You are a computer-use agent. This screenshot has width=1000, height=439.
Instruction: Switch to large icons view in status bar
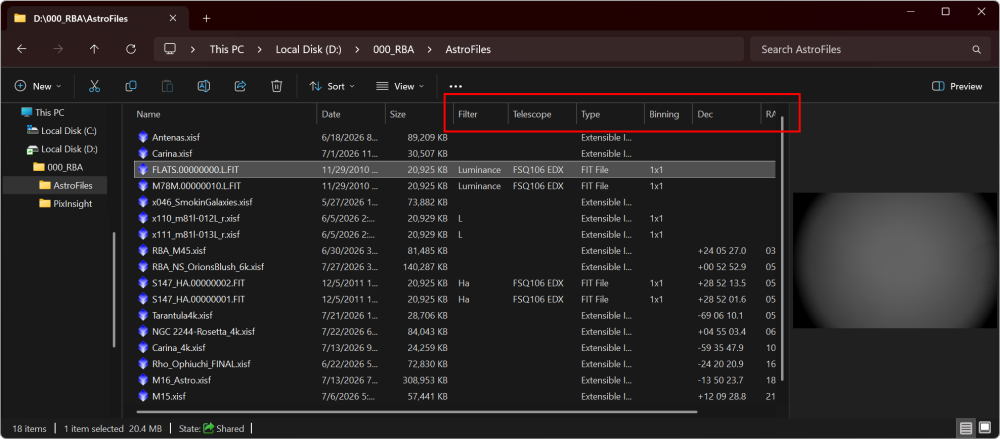tap(984, 428)
